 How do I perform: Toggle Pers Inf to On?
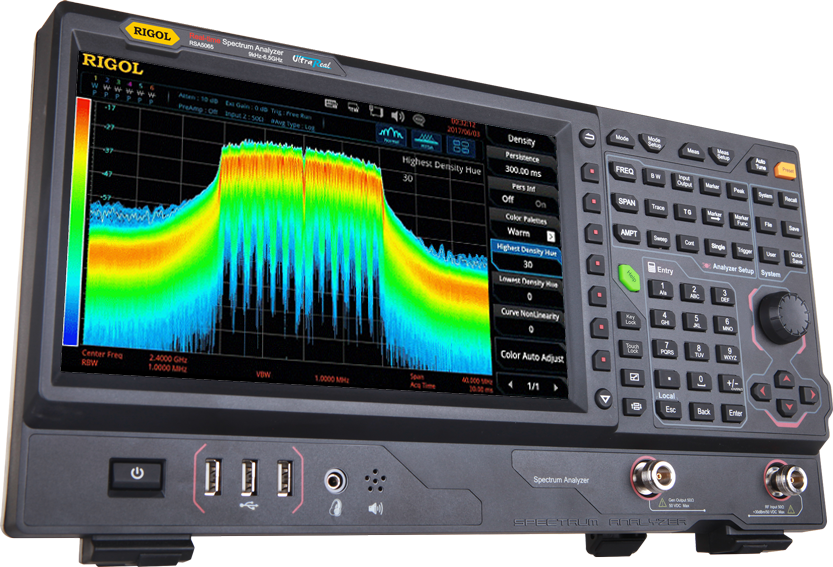[x=540, y=204]
